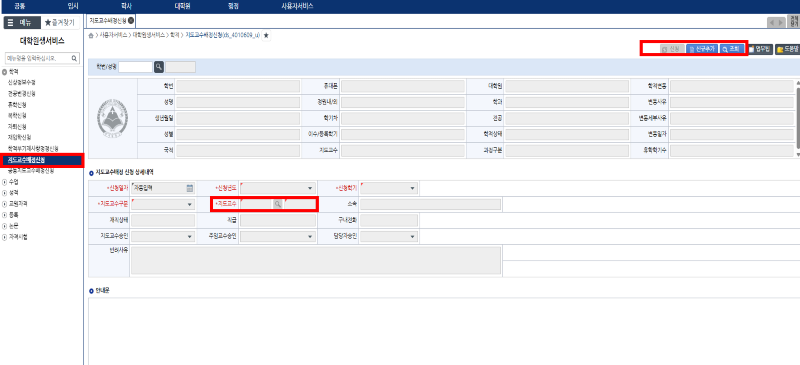
Task: Click the 소속 field
Action: [430, 204]
